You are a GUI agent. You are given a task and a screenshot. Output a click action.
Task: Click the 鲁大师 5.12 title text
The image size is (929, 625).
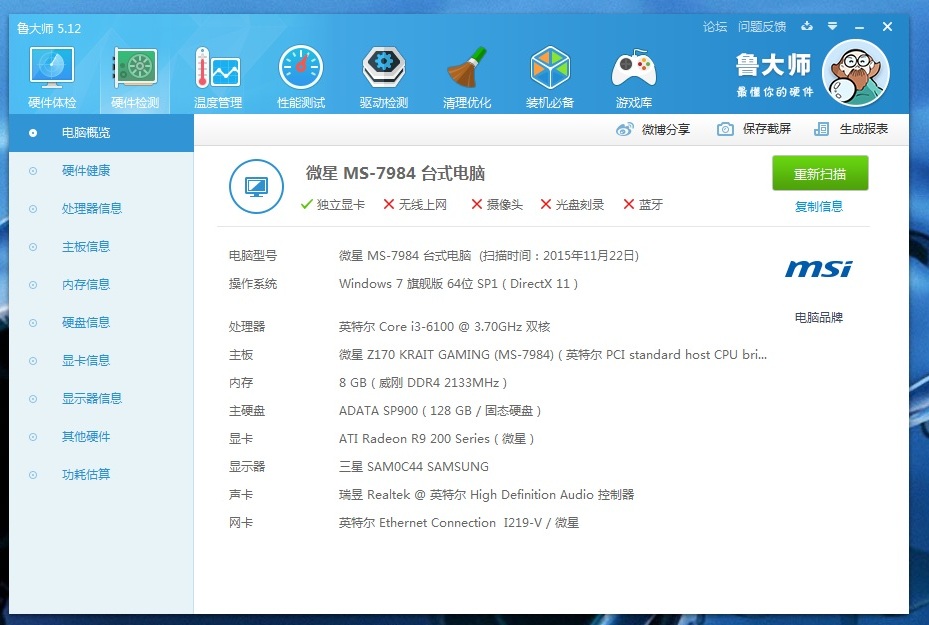(49, 28)
